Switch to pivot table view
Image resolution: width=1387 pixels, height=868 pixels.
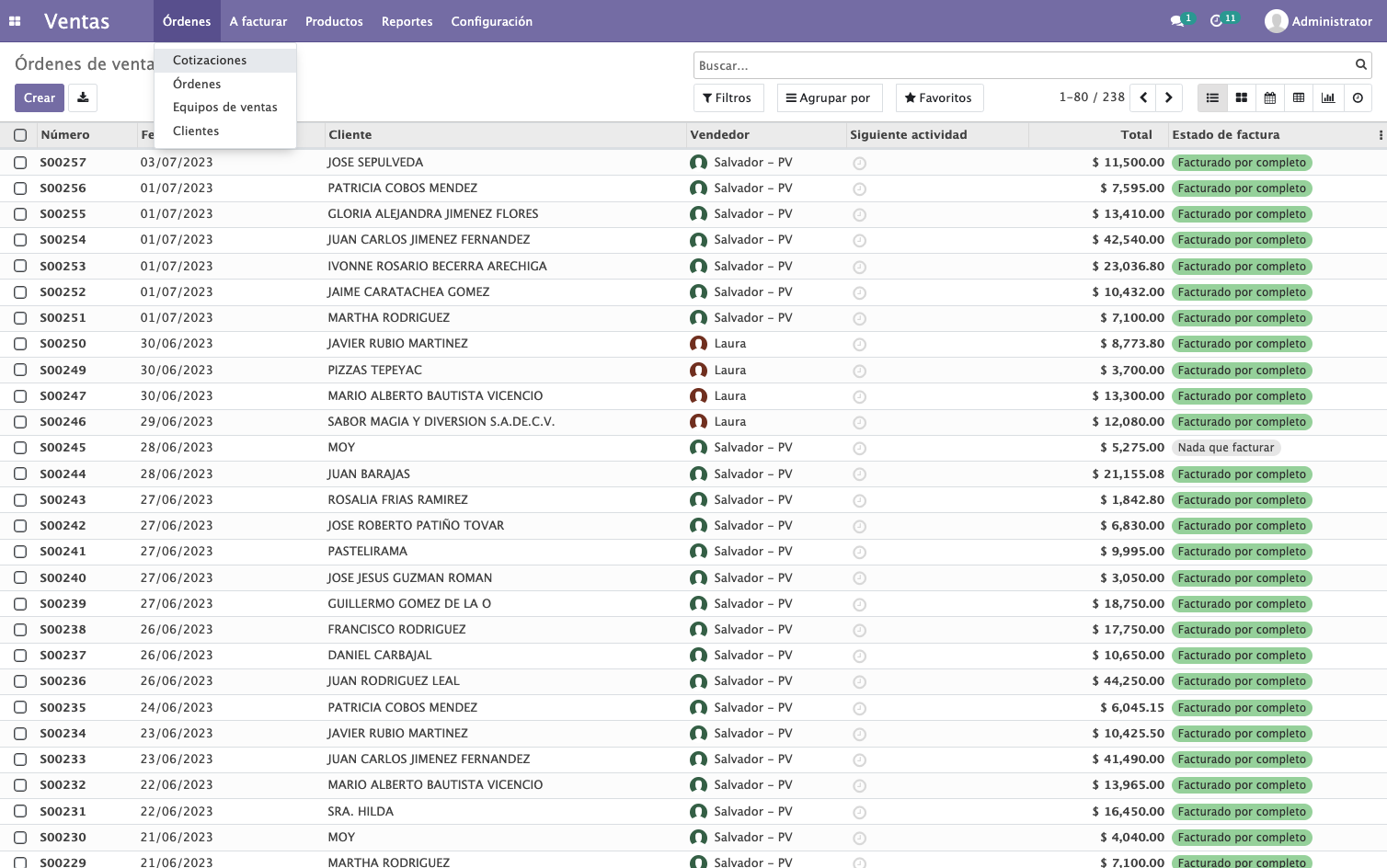point(1299,97)
